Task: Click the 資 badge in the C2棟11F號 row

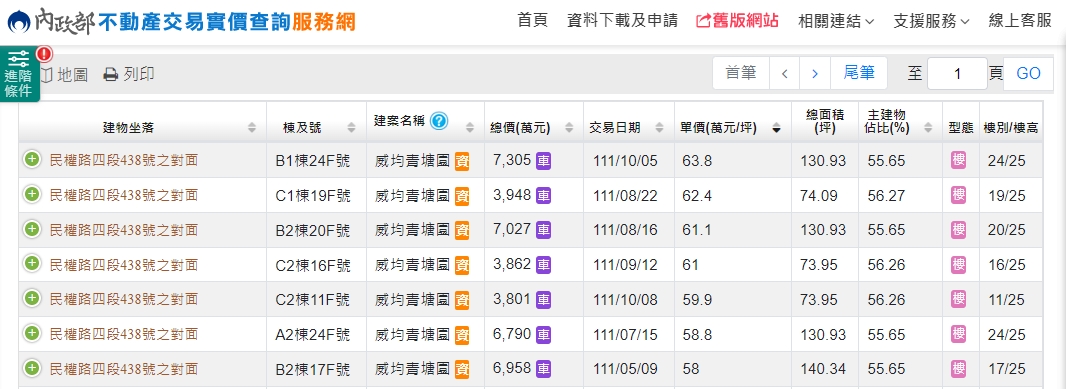Action: tap(462, 300)
